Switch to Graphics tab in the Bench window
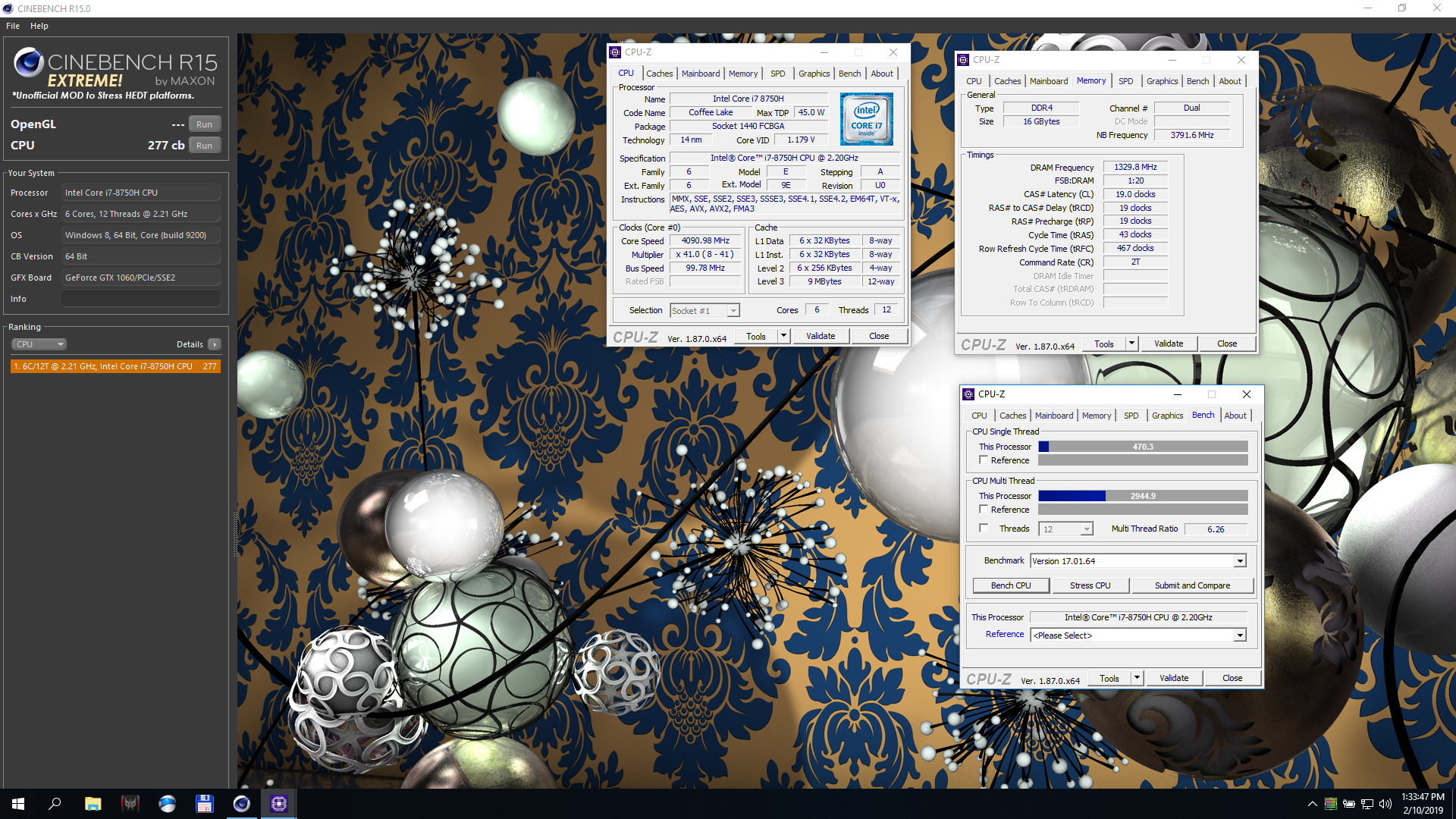This screenshot has width=1456, height=819. pyautogui.click(x=1168, y=416)
